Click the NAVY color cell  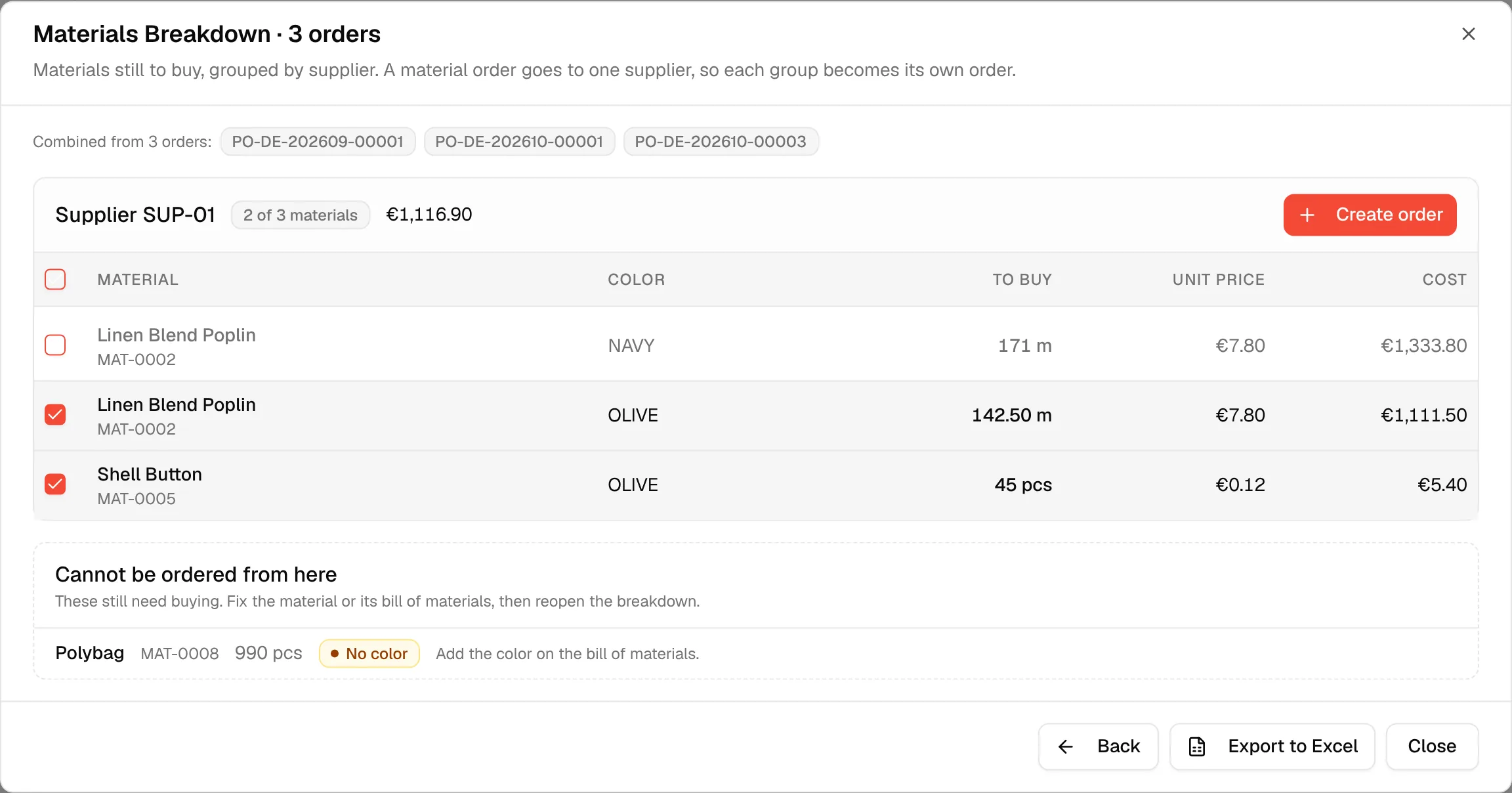[x=631, y=345]
